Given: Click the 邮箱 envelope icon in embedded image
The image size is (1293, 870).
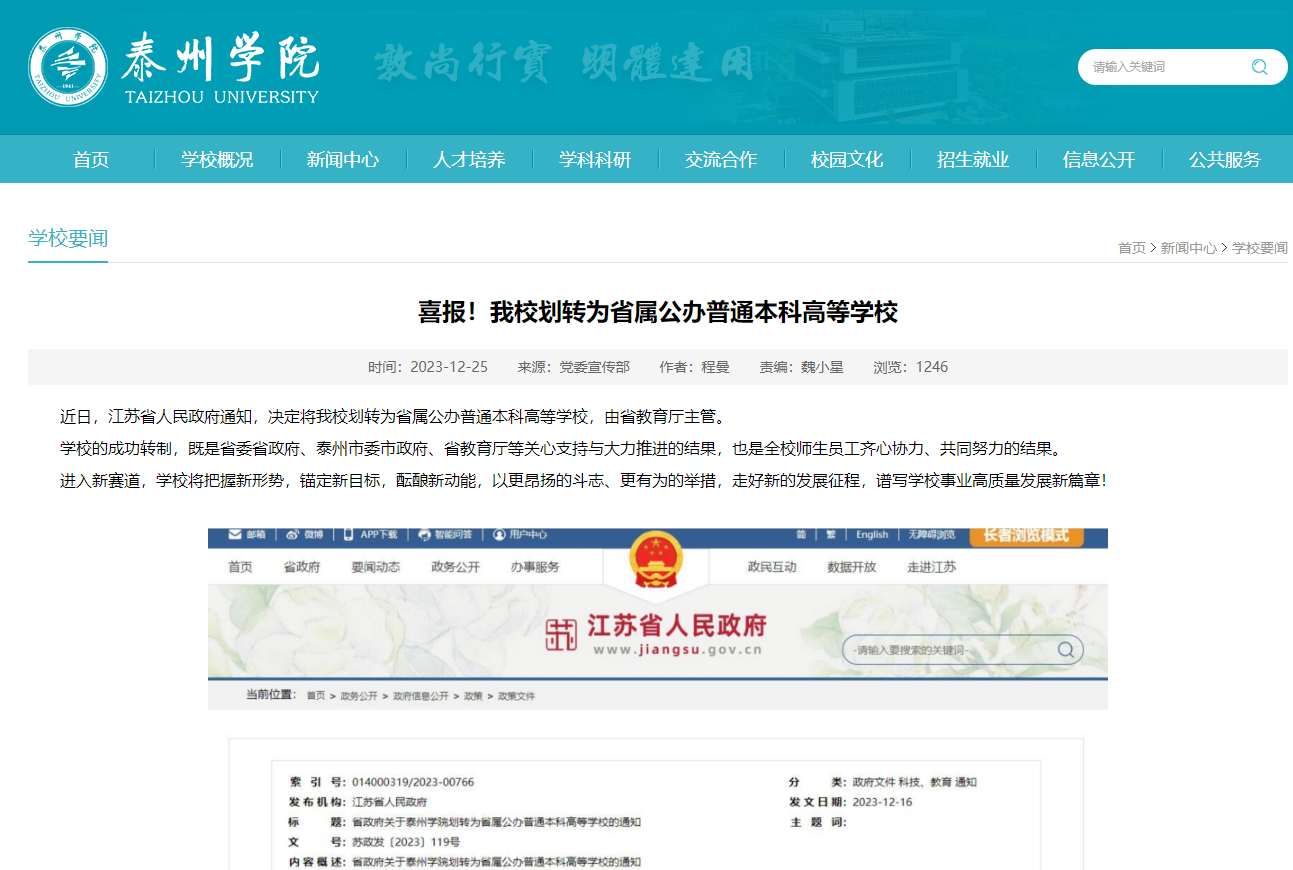Looking at the screenshot, I should tap(234, 535).
